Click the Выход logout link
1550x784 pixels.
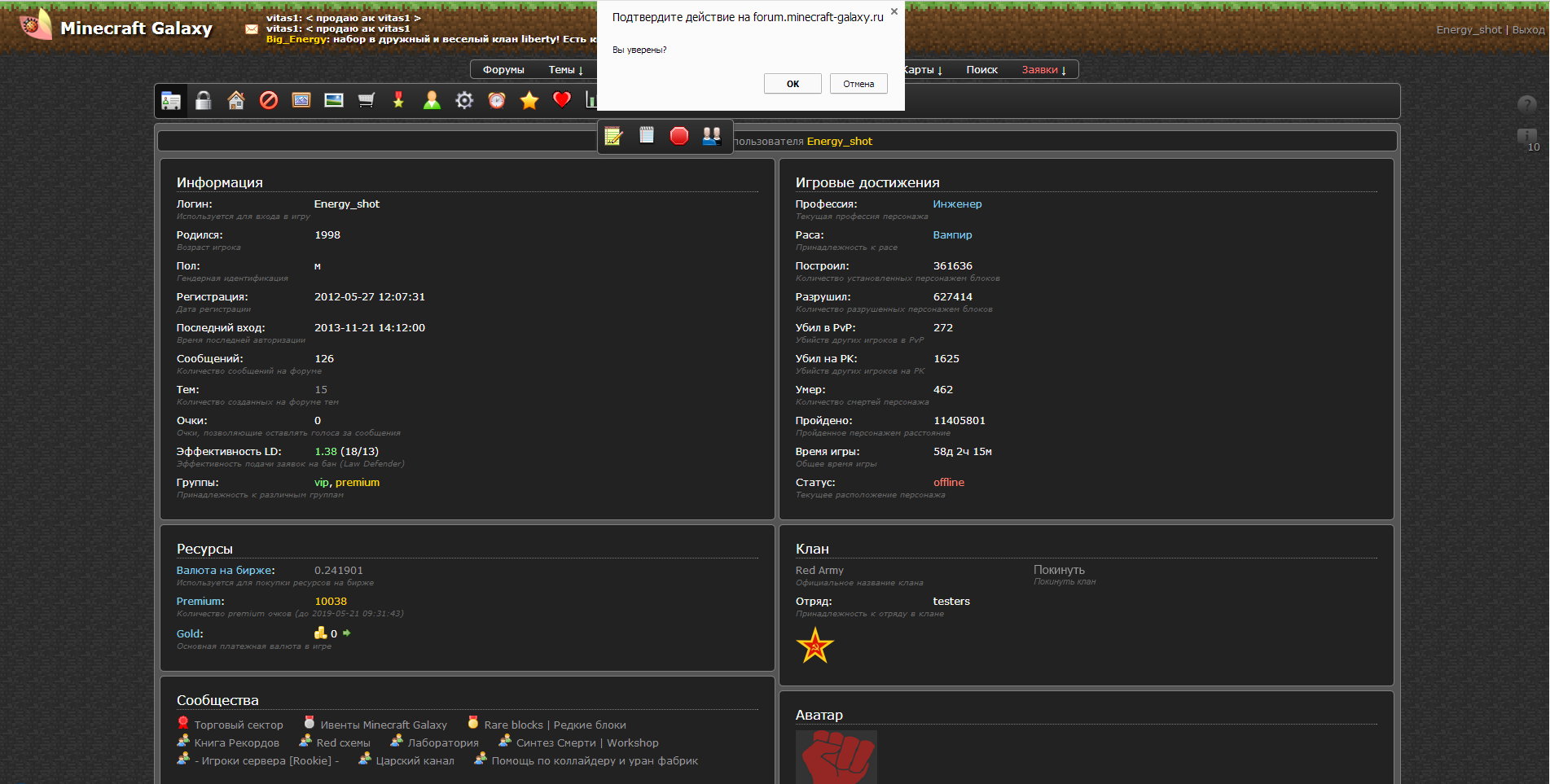pos(1528,30)
